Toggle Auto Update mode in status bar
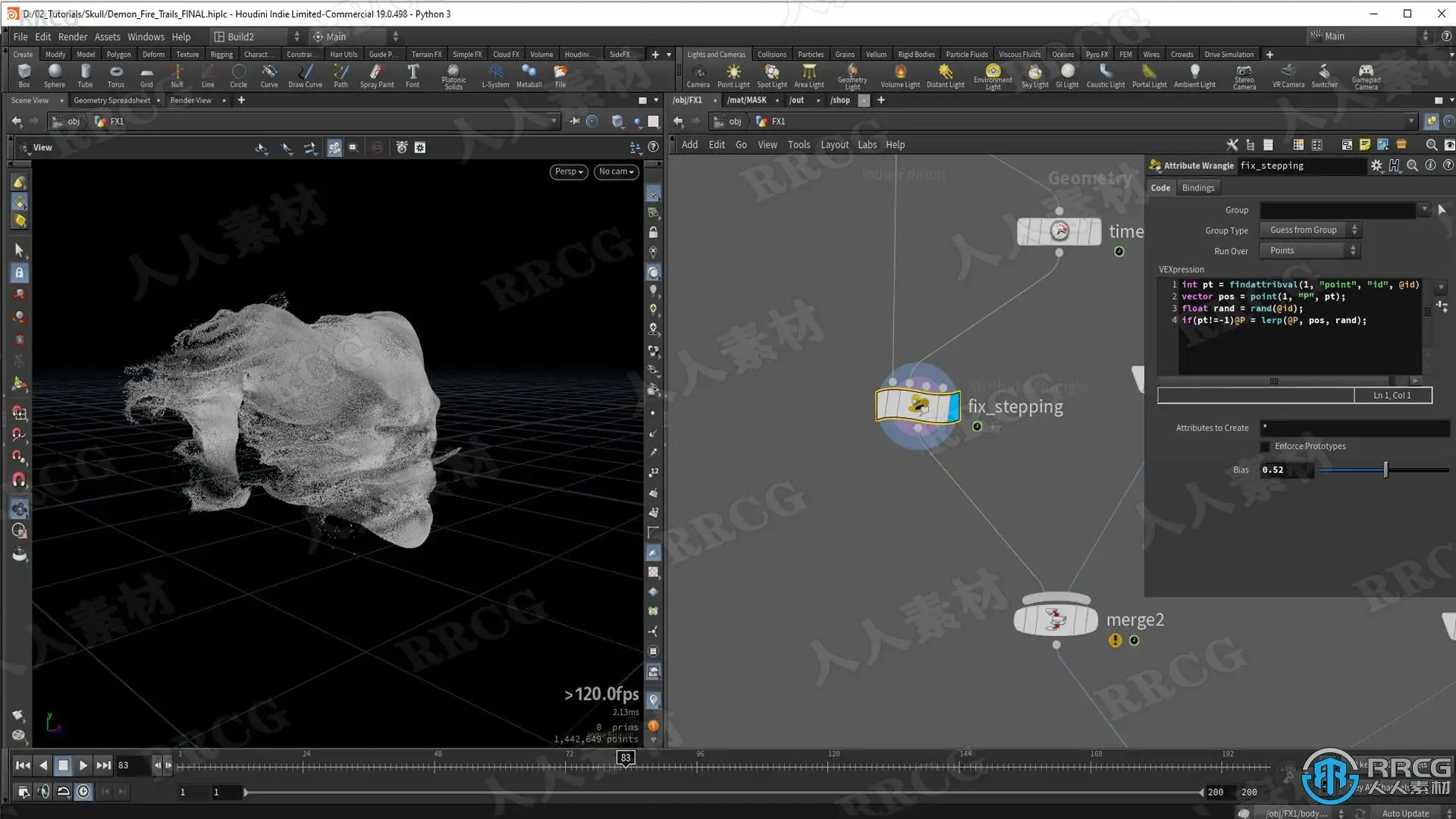 [1405, 813]
